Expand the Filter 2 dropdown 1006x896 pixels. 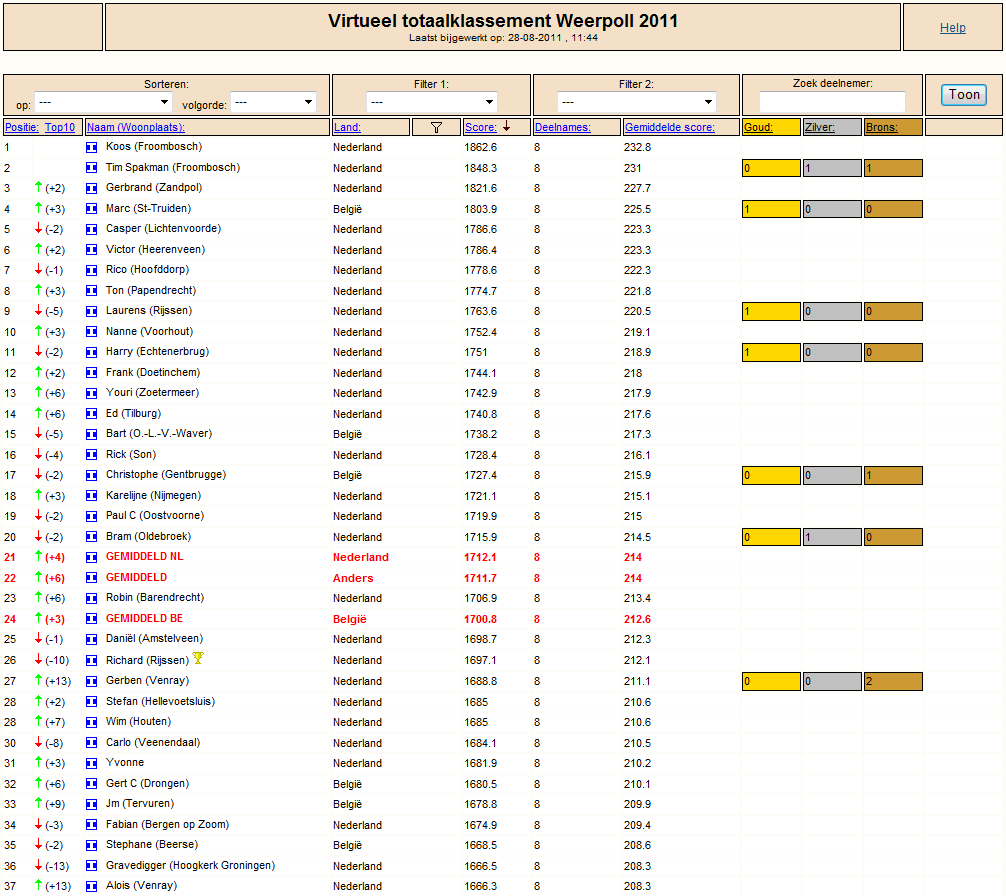(x=636, y=102)
